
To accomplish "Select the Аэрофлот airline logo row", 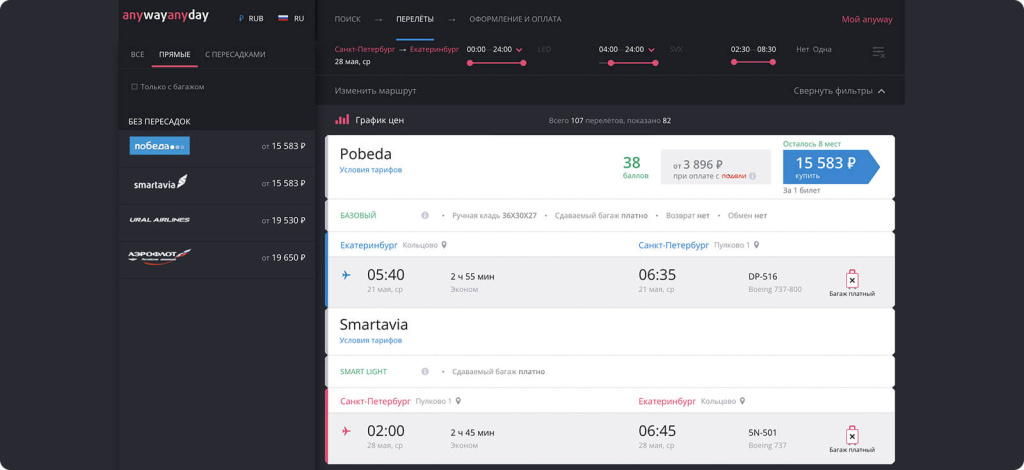I will coord(217,258).
